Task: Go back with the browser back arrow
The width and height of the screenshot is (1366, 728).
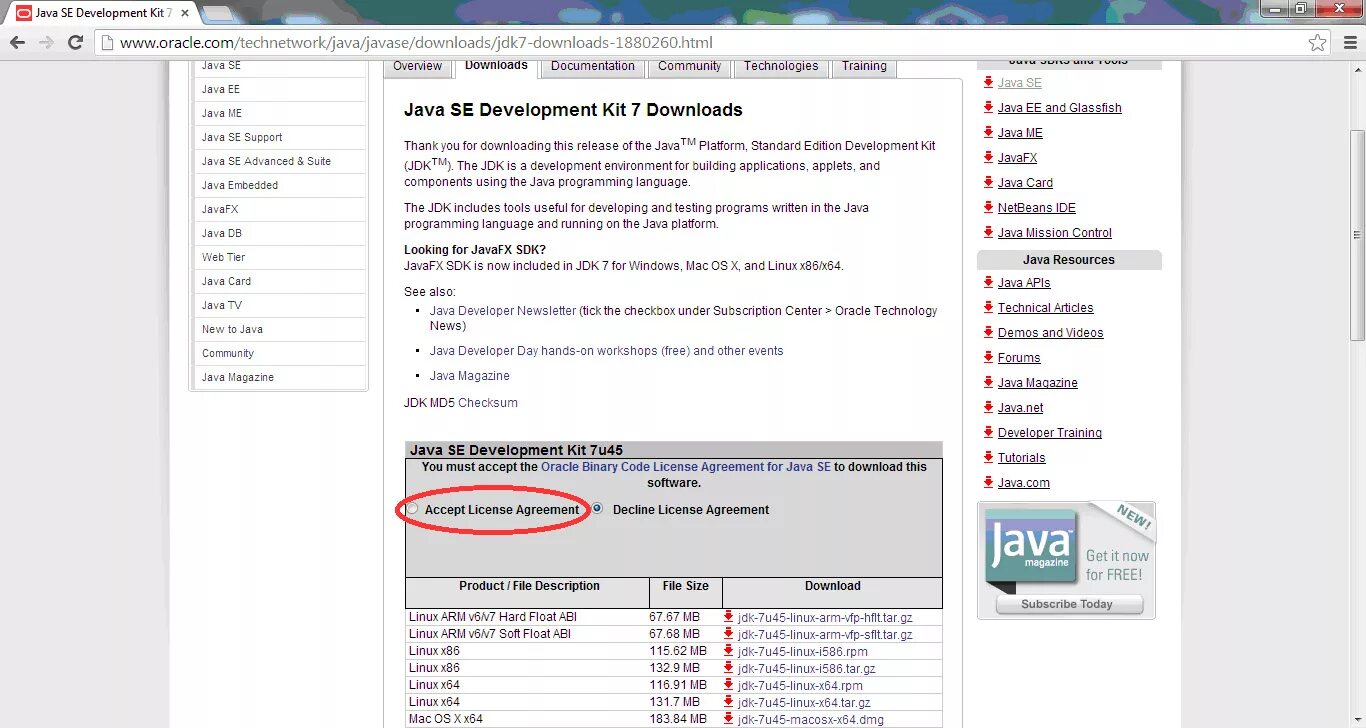Action: coord(18,43)
